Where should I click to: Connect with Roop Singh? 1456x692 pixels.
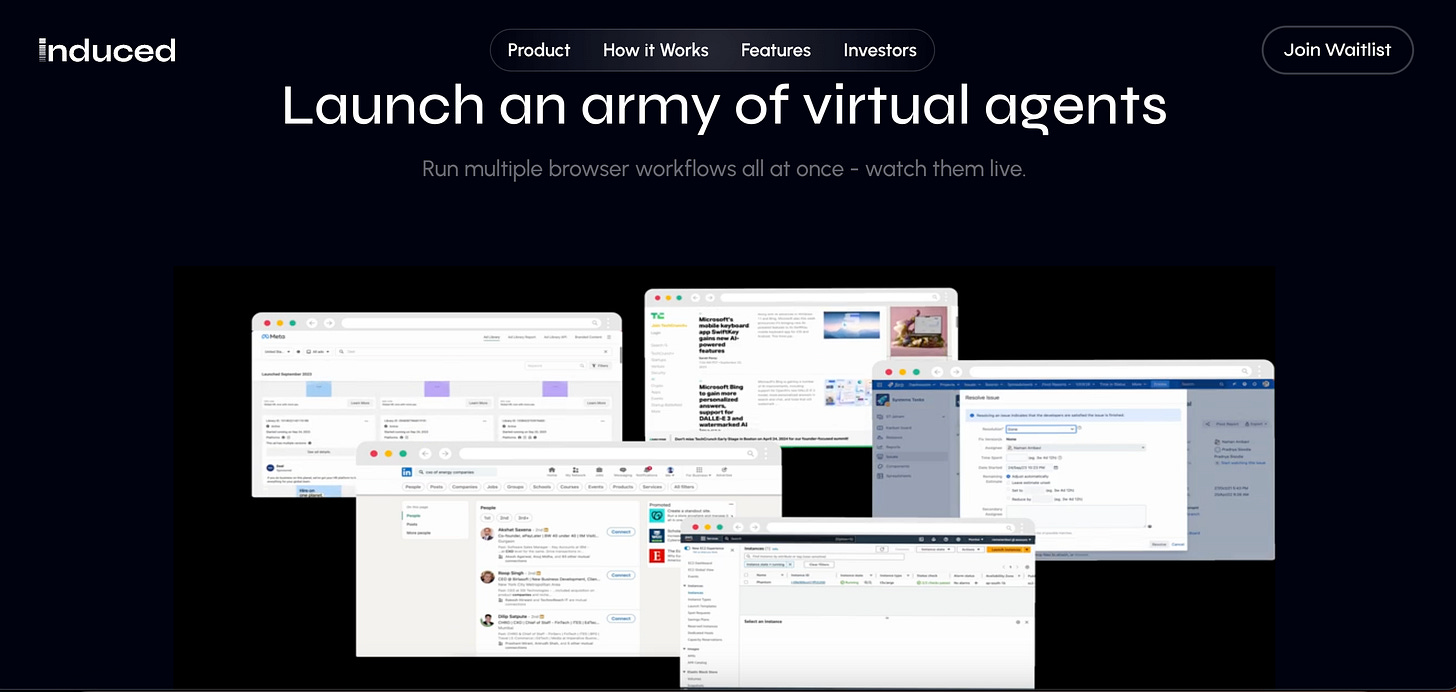(621, 575)
